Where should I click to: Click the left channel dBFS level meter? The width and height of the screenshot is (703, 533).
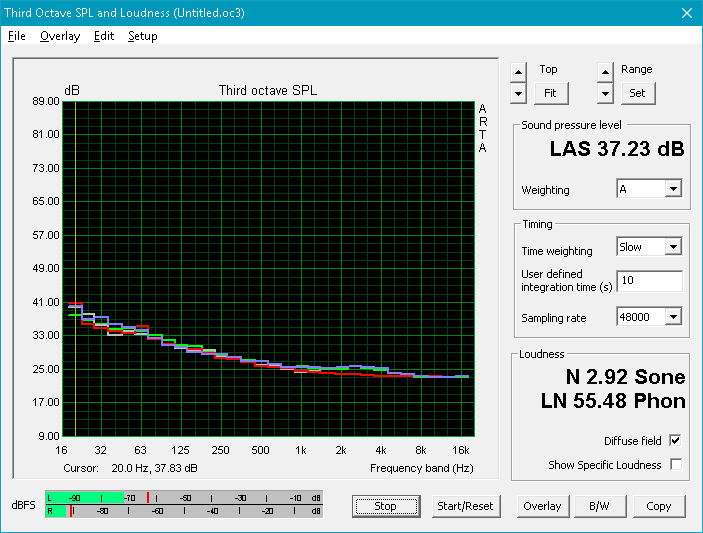point(183,498)
